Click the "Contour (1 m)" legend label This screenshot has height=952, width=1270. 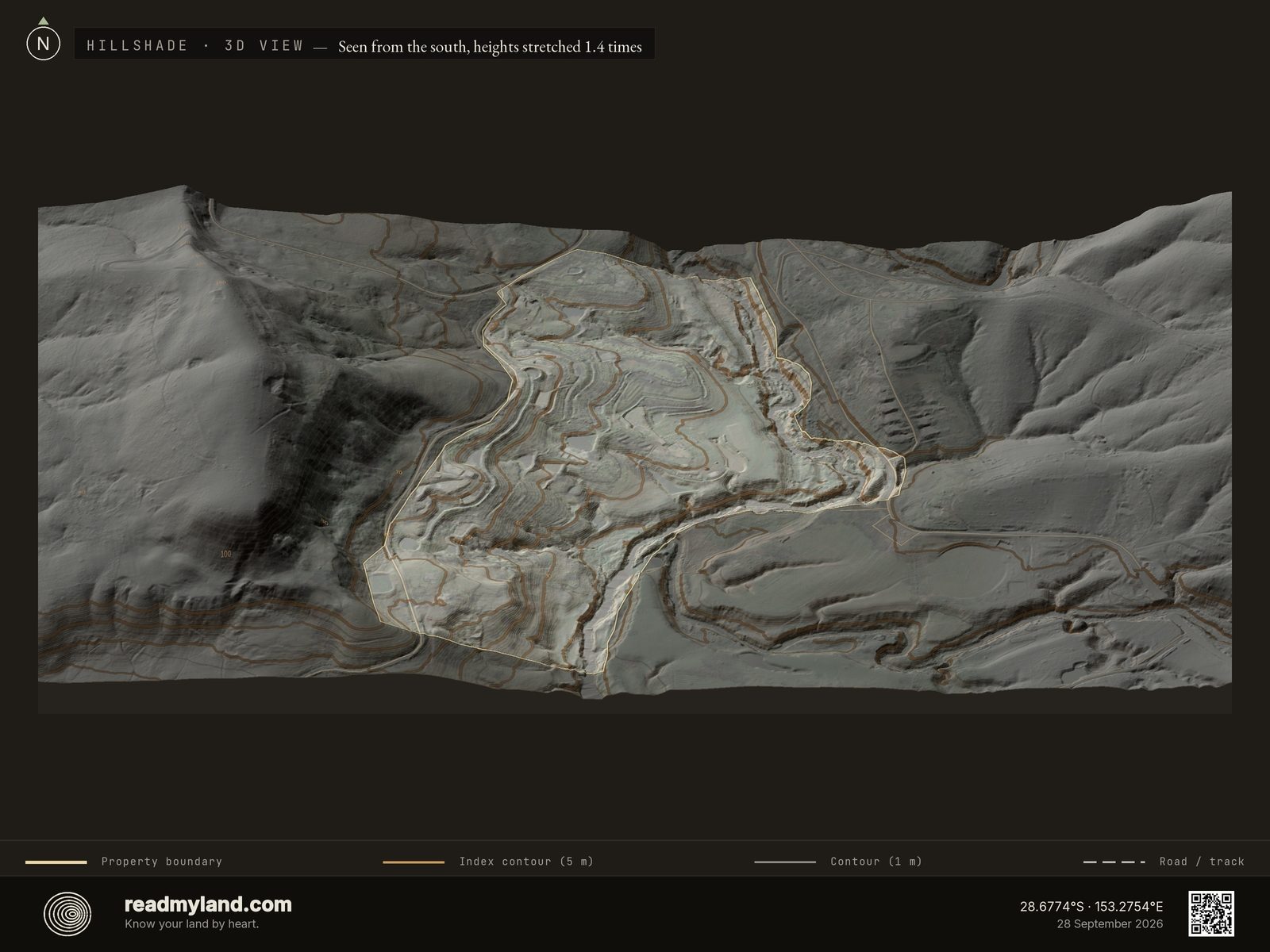[x=876, y=862]
